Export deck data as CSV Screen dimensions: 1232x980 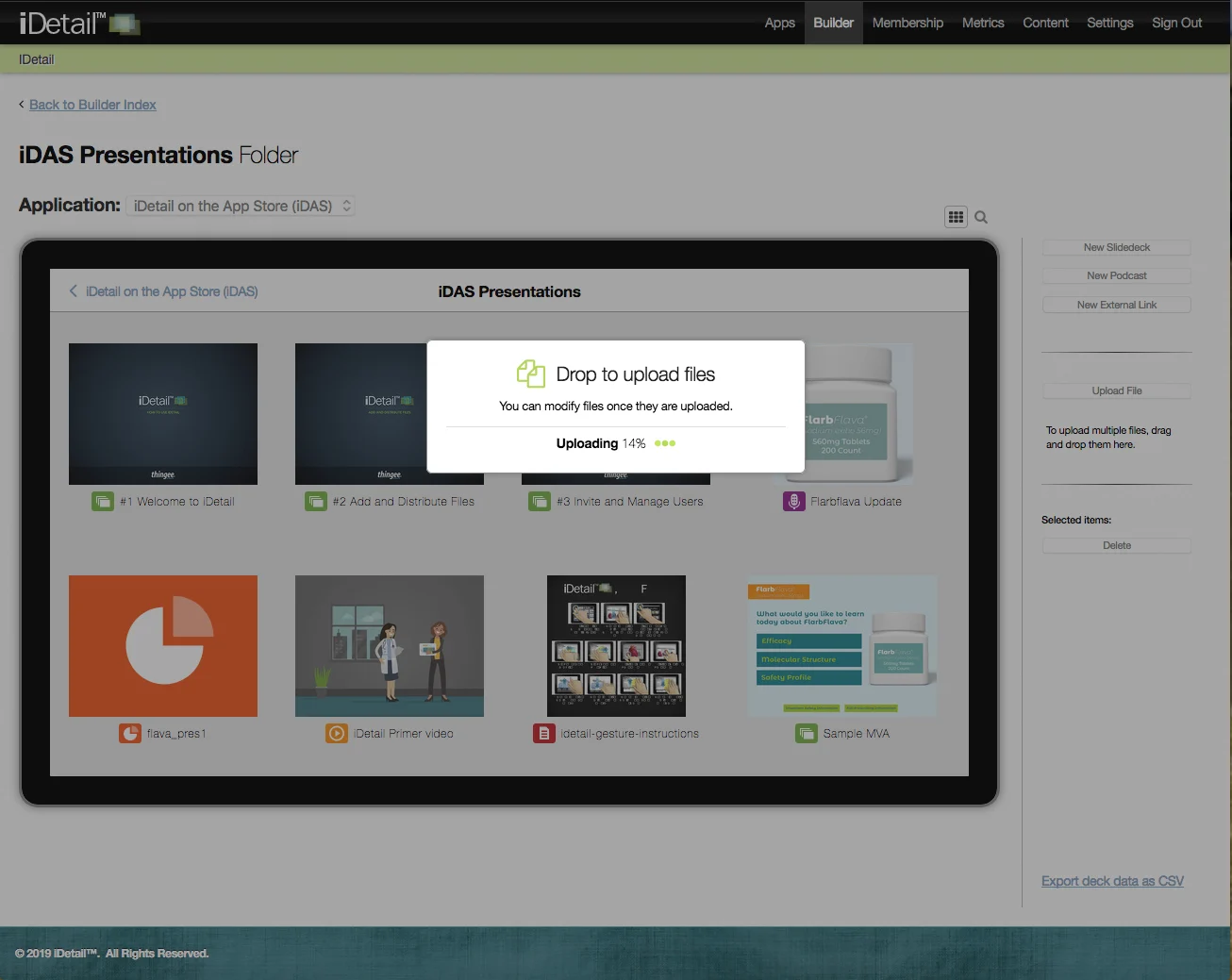(x=1112, y=881)
